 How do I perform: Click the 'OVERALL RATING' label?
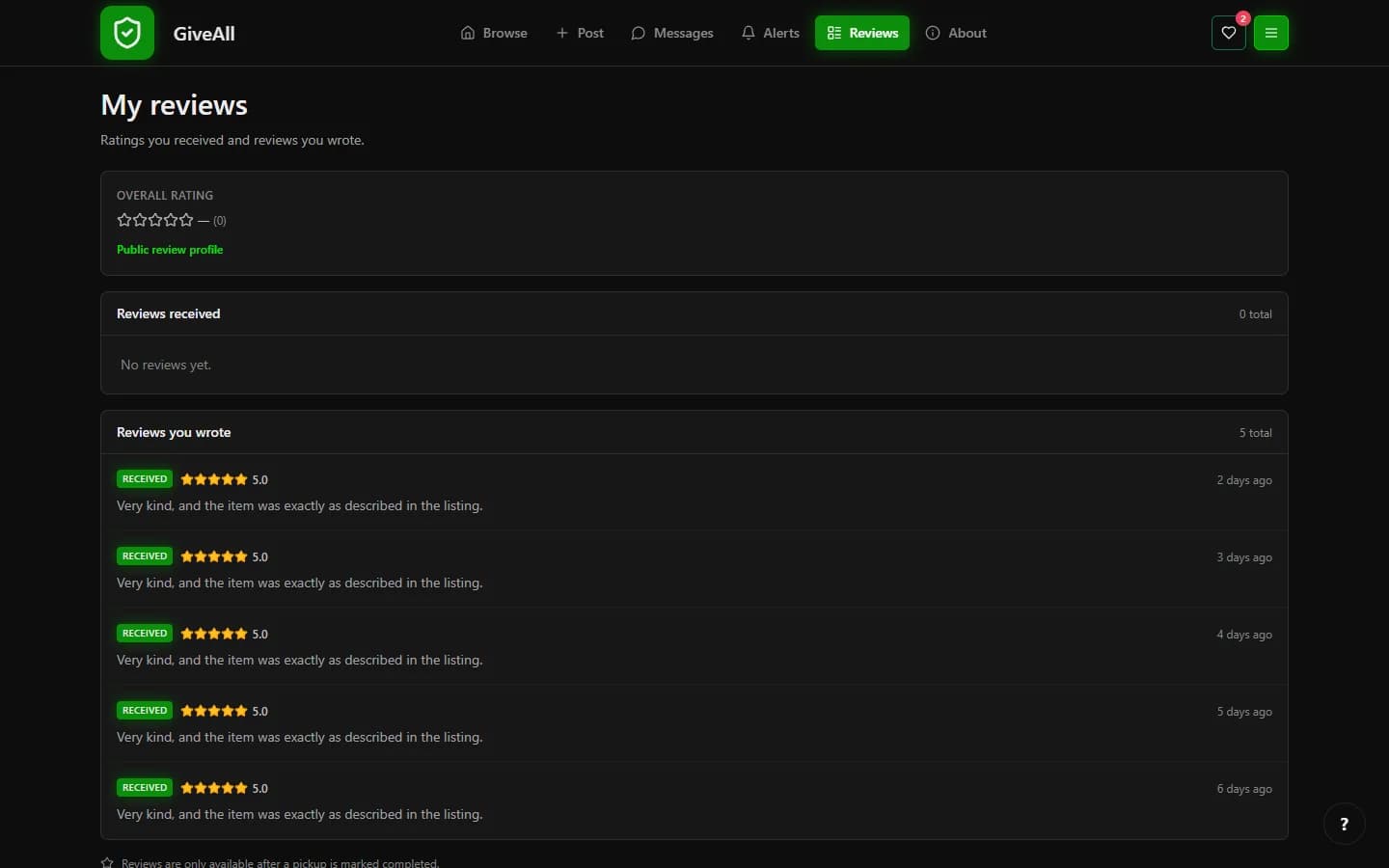point(165,195)
